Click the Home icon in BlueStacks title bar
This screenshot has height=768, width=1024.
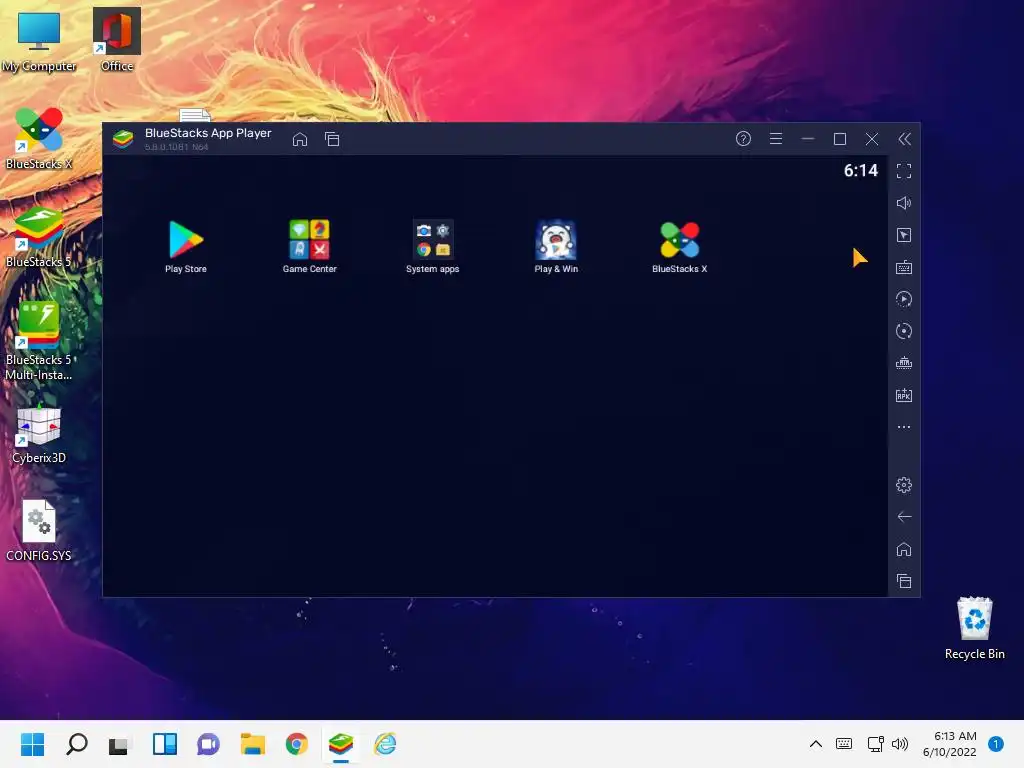coord(300,139)
